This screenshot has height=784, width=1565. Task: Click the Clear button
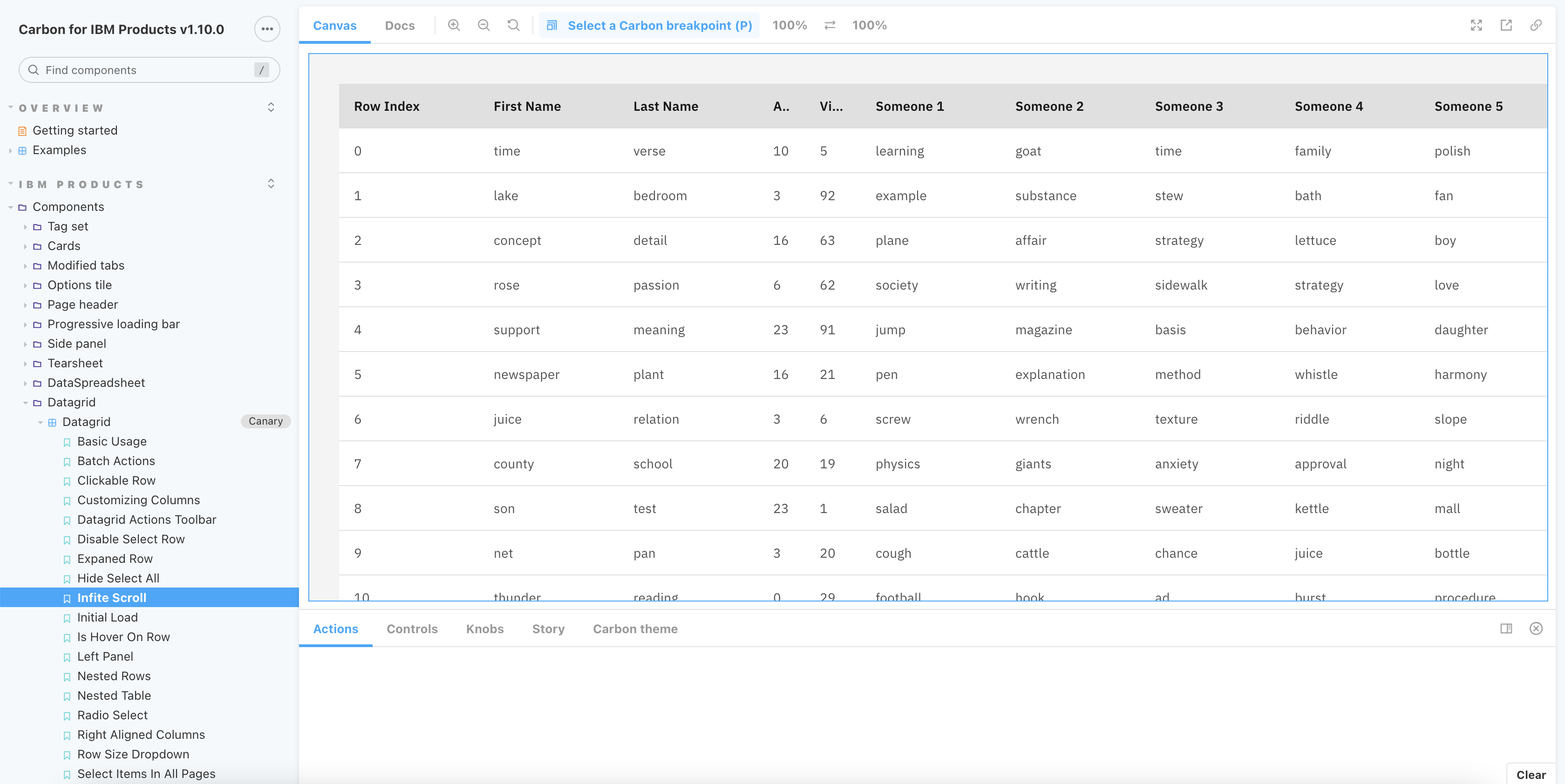click(1530, 775)
